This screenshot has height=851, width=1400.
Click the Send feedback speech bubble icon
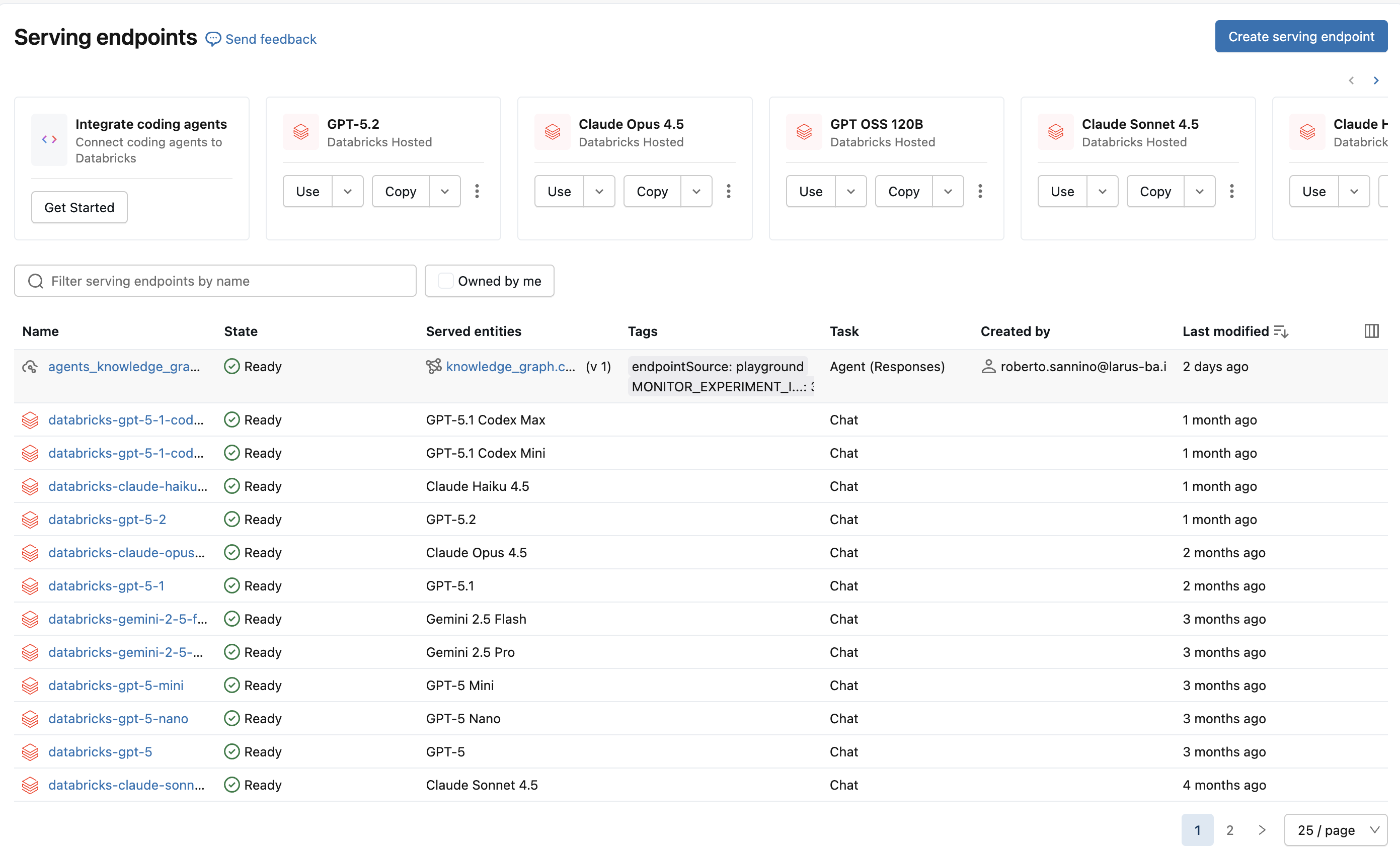point(213,39)
